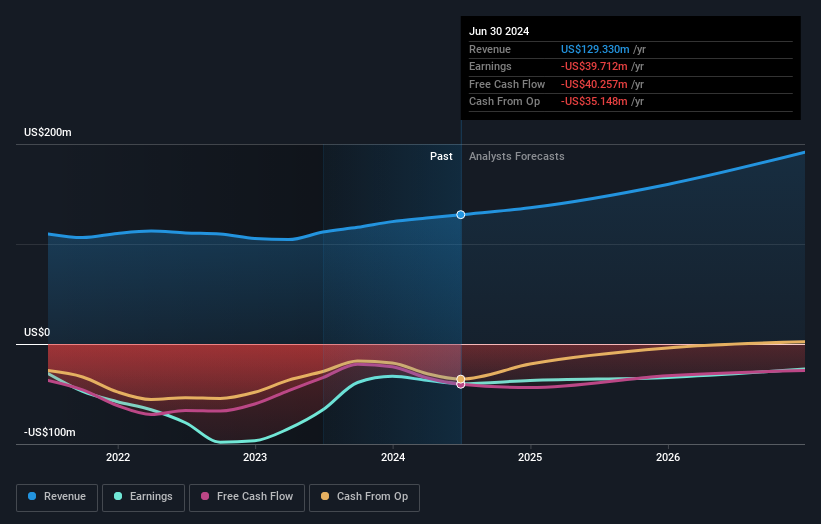Toggle the Revenue legend button

[57, 497]
